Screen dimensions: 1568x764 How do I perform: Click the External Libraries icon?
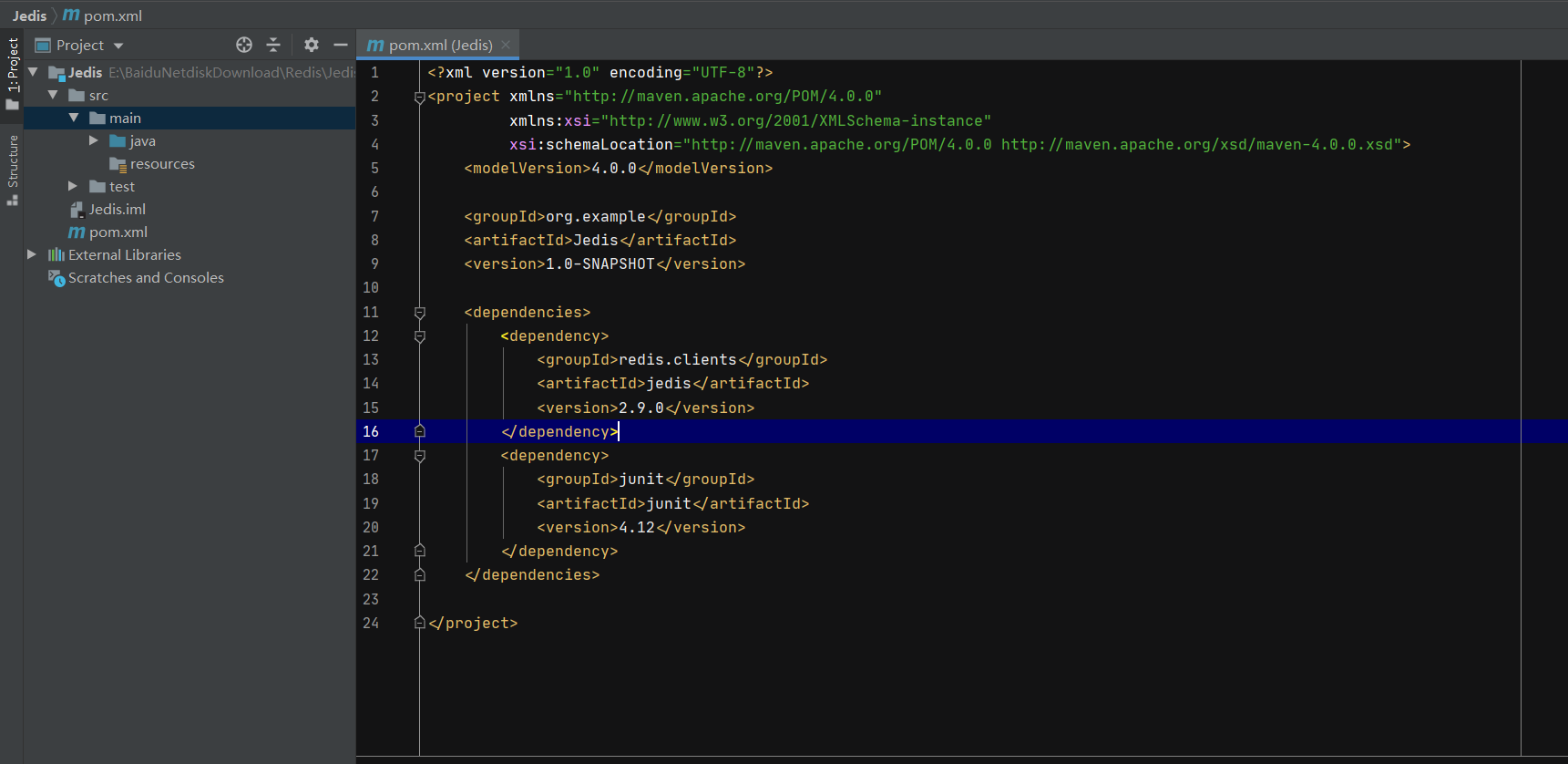click(56, 254)
